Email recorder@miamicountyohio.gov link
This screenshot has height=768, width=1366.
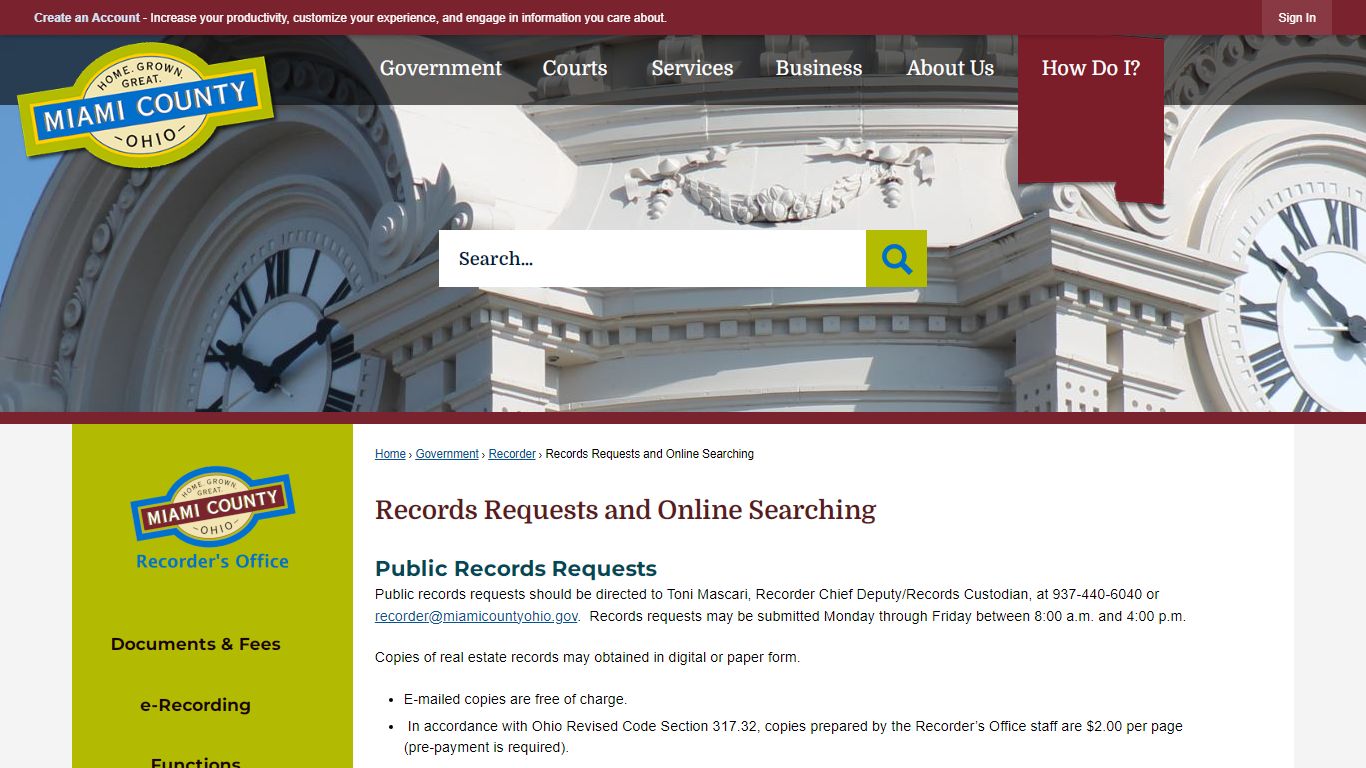pos(476,617)
